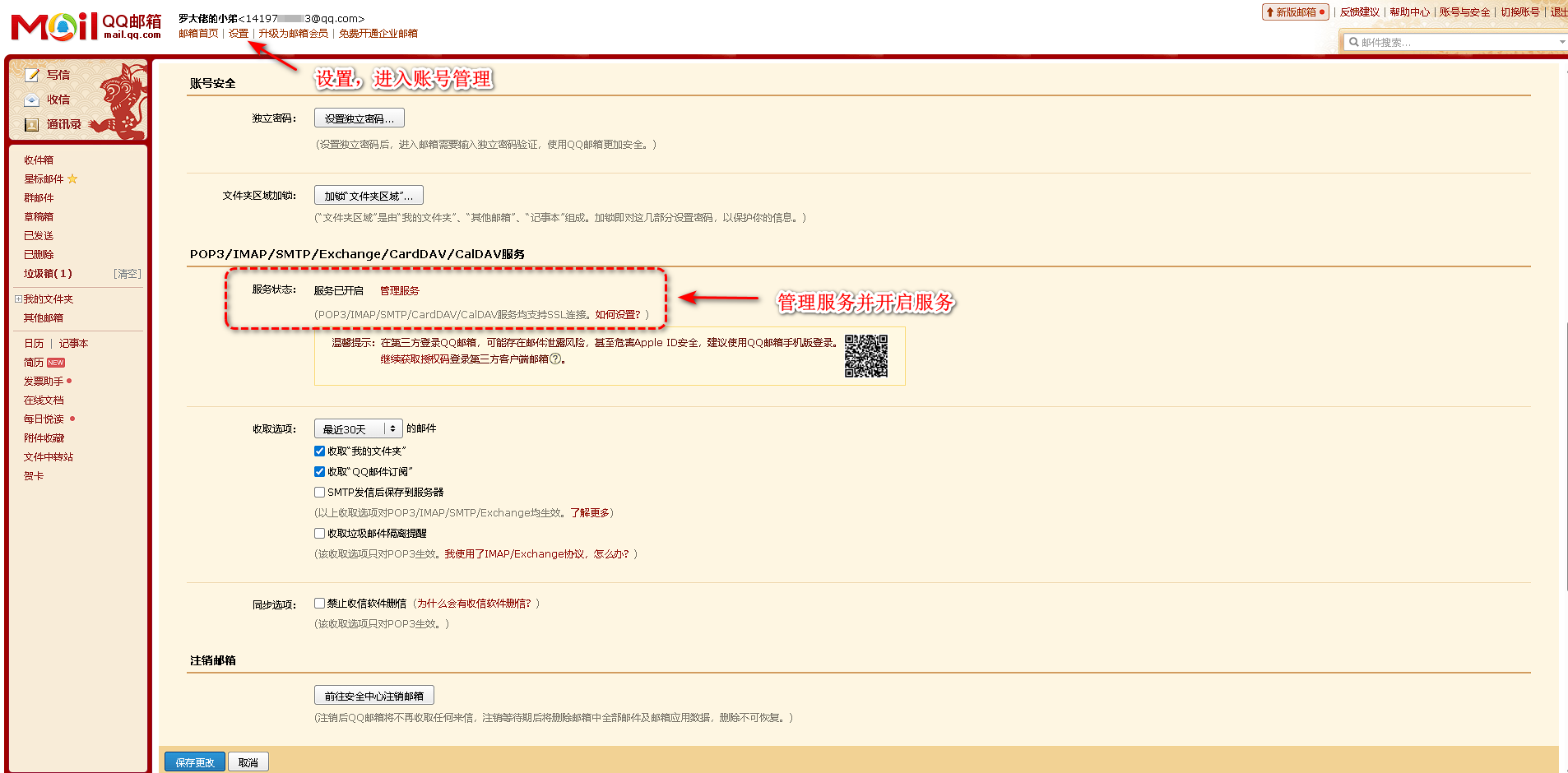Screen dimensions: 1568x773
Task: Click the receive mail (收信) icon
Action: [32, 100]
